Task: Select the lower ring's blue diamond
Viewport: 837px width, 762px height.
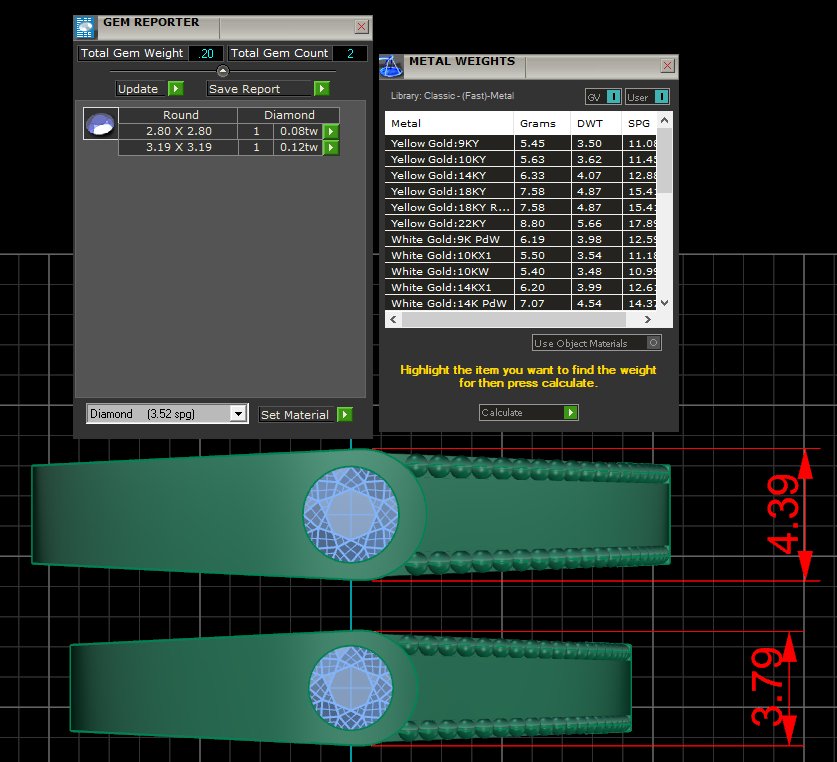Action: pos(351,687)
